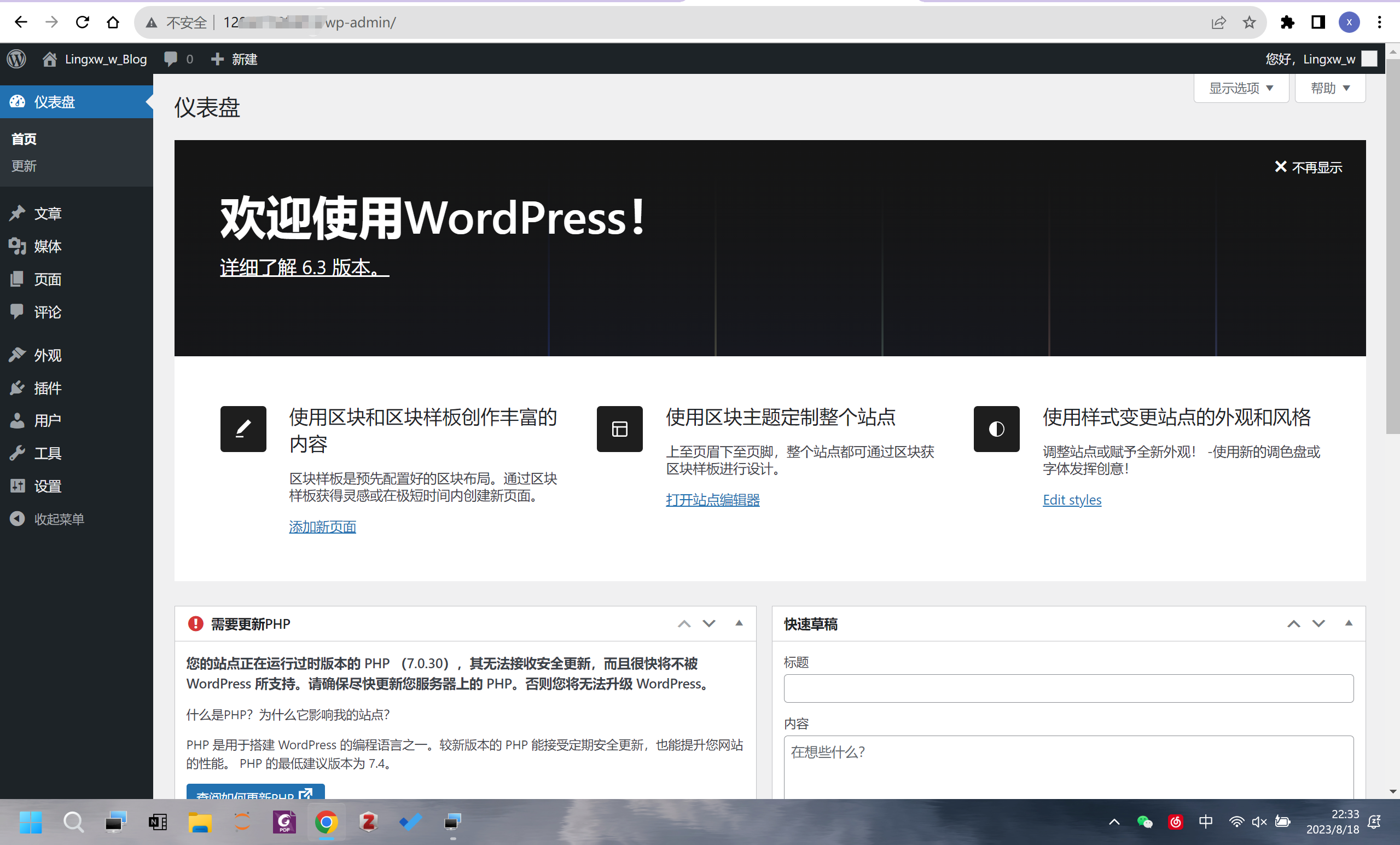
Task: Open the 首页 submenu item
Action: pos(24,138)
